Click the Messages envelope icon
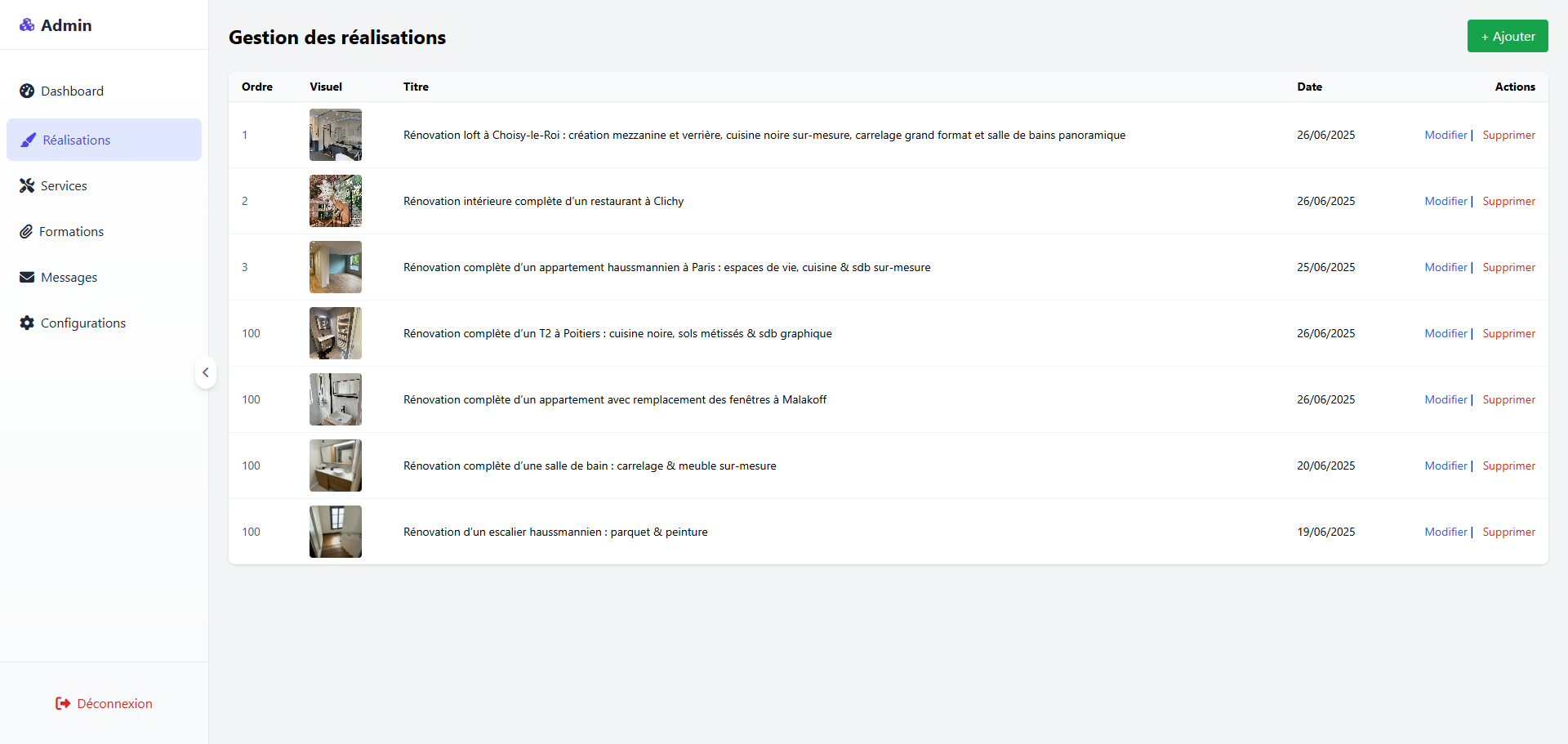Viewport: 1568px width, 744px height. 27,278
